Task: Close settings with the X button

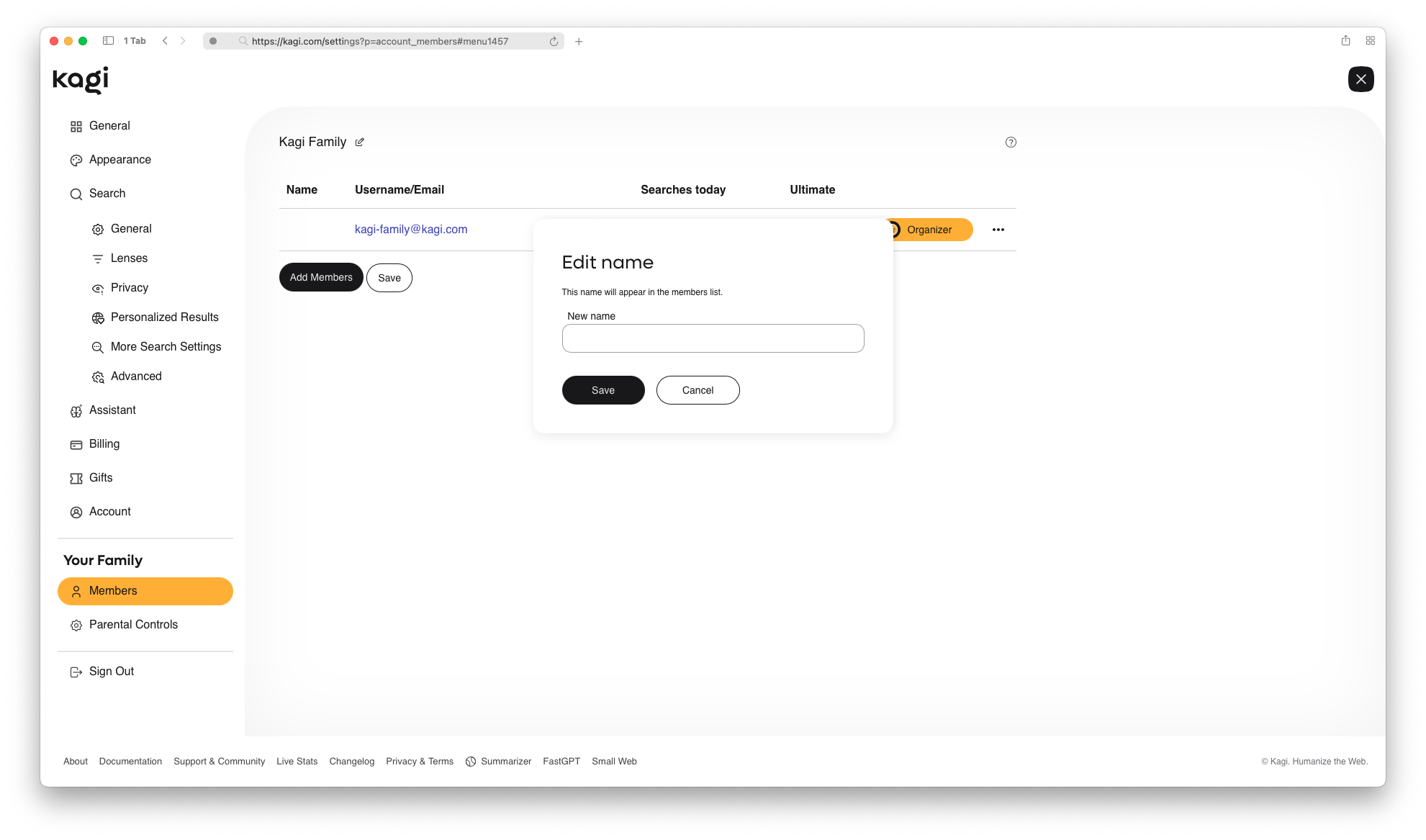Action: (1360, 79)
